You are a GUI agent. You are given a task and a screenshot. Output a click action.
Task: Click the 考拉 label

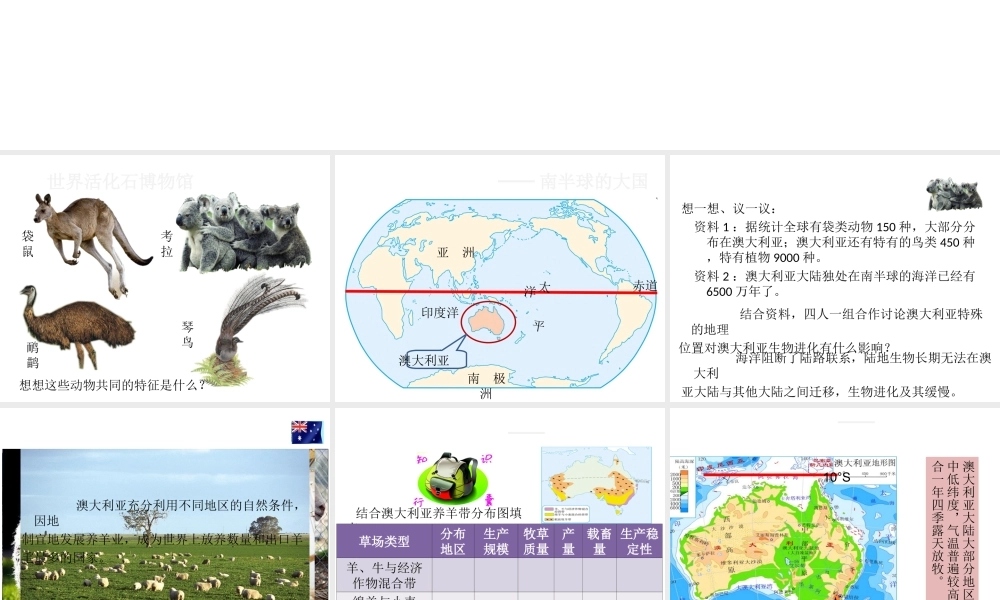tap(167, 244)
